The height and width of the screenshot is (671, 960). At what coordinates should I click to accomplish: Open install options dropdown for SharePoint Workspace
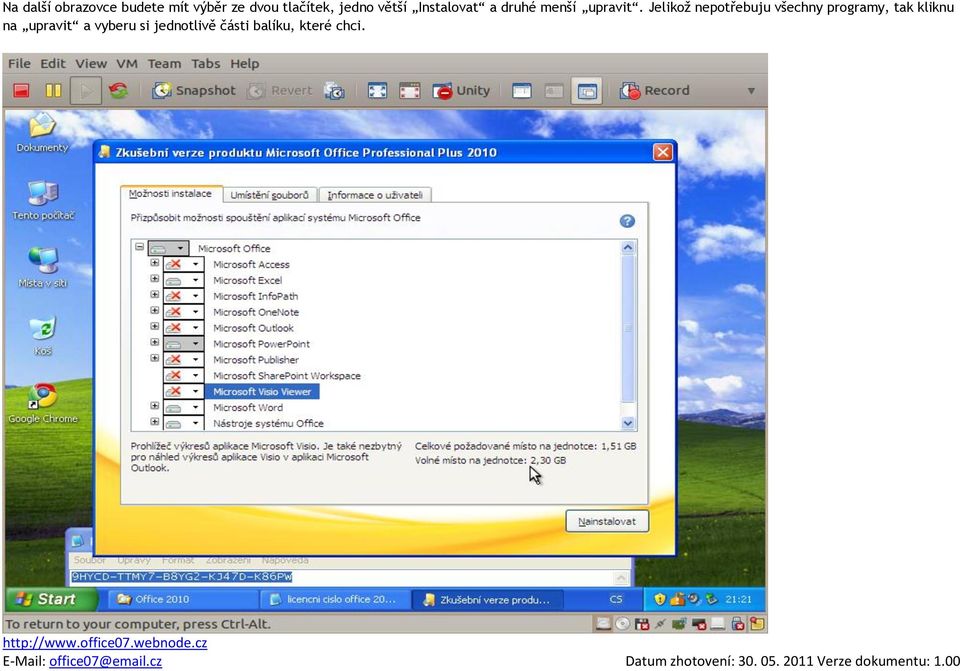(x=184, y=376)
